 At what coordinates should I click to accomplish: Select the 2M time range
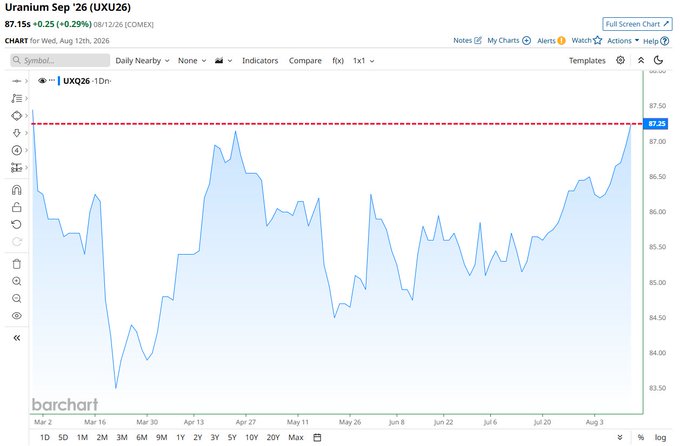pos(102,437)
